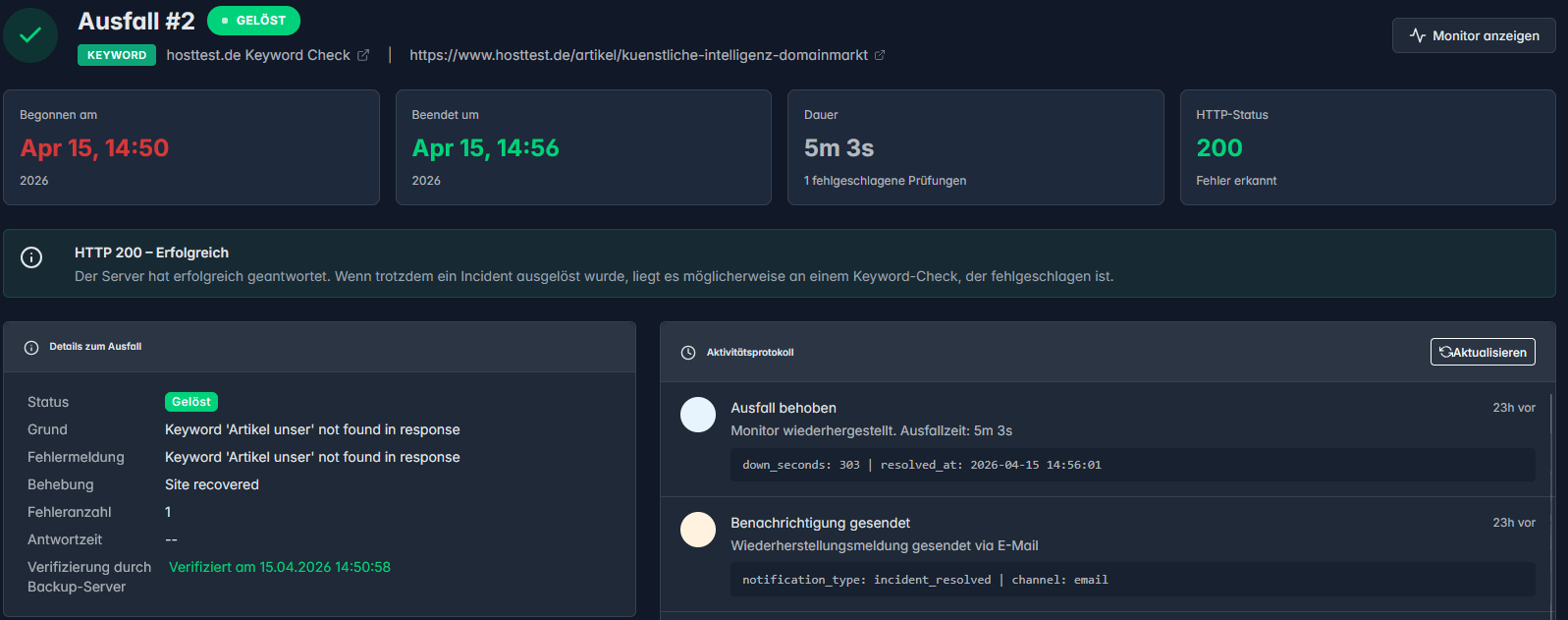Open the kuenstliche-intelligenz-domainmarkt article URL
The image size is (1568, 620).
pos(638,55)
